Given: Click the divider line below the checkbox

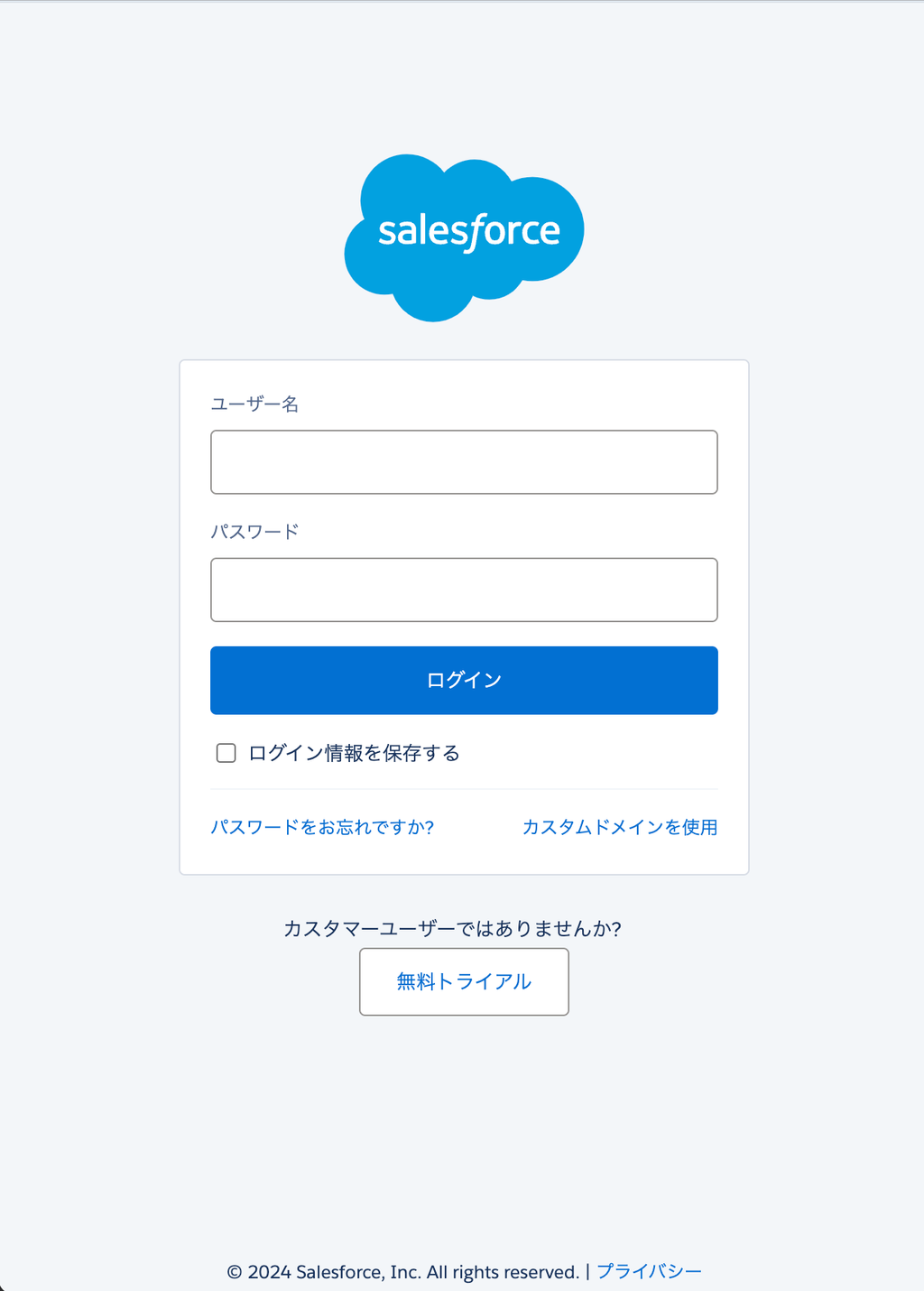Looking at the screenshot, I should (x=464, y=789).
